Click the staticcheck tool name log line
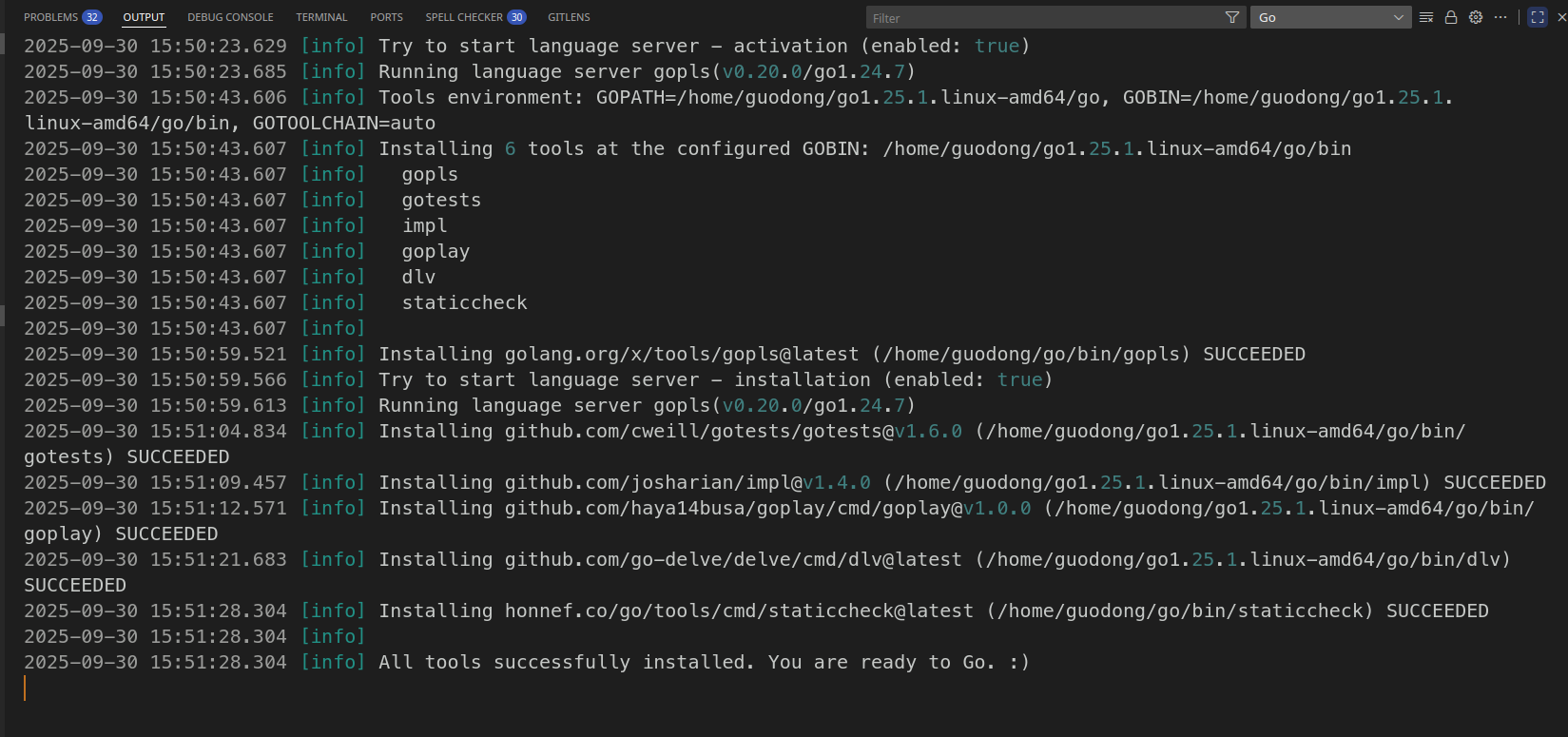 (464, 302)
